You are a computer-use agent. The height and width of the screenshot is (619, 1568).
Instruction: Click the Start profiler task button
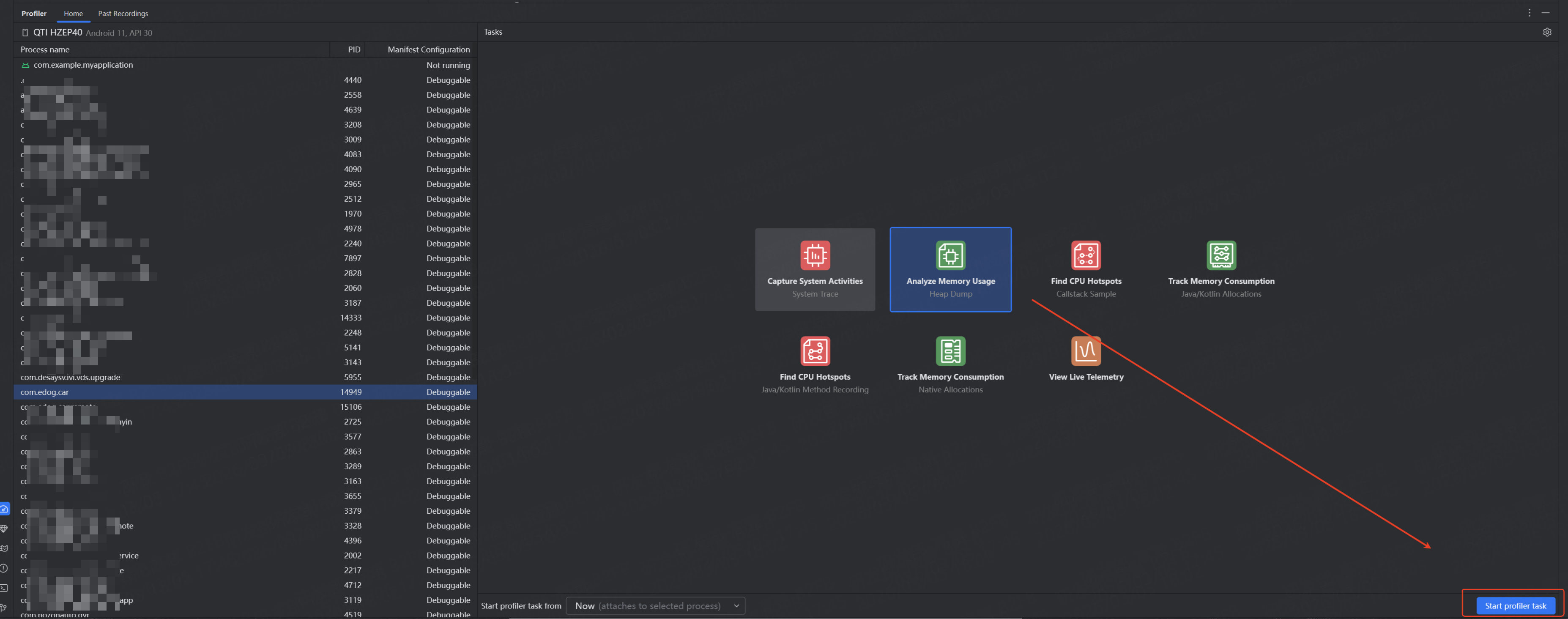pyautogui.click(x=1516, y=605)
